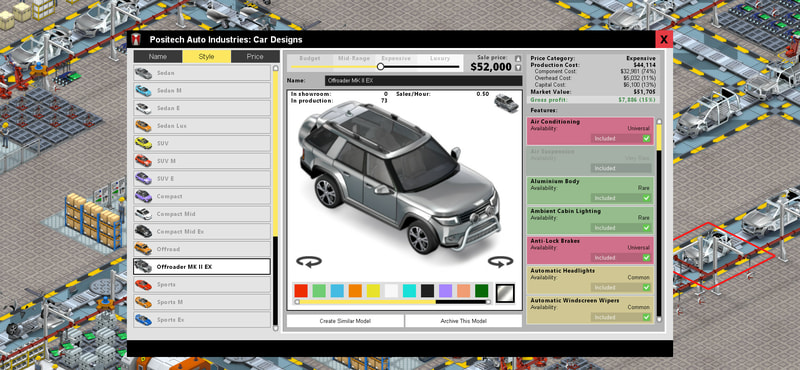Choose the Sports M design entry
Image resolution: width=800 pixels, height=370 pixels.
(x=202, y=302)
